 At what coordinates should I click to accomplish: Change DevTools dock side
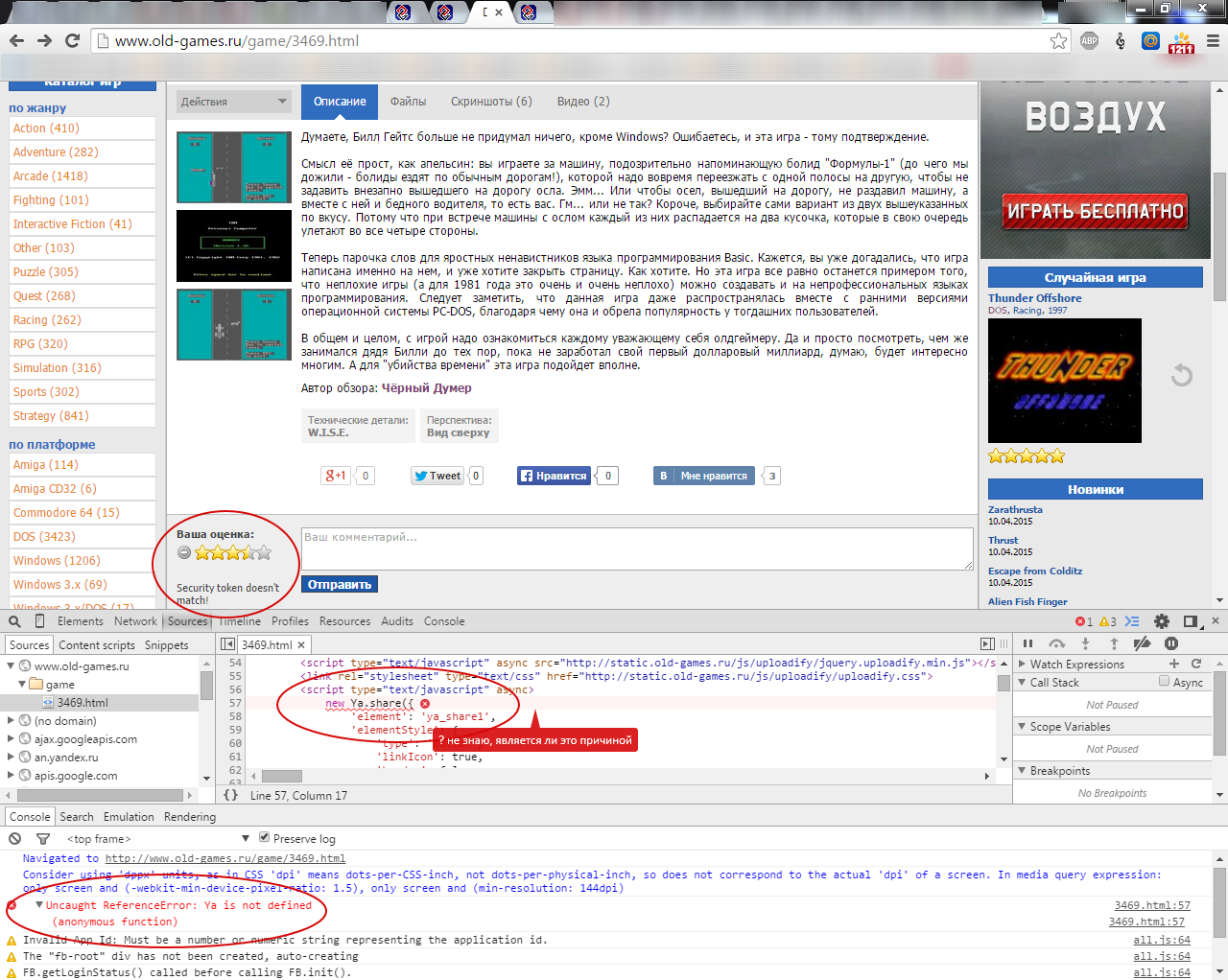point(1191,621)
